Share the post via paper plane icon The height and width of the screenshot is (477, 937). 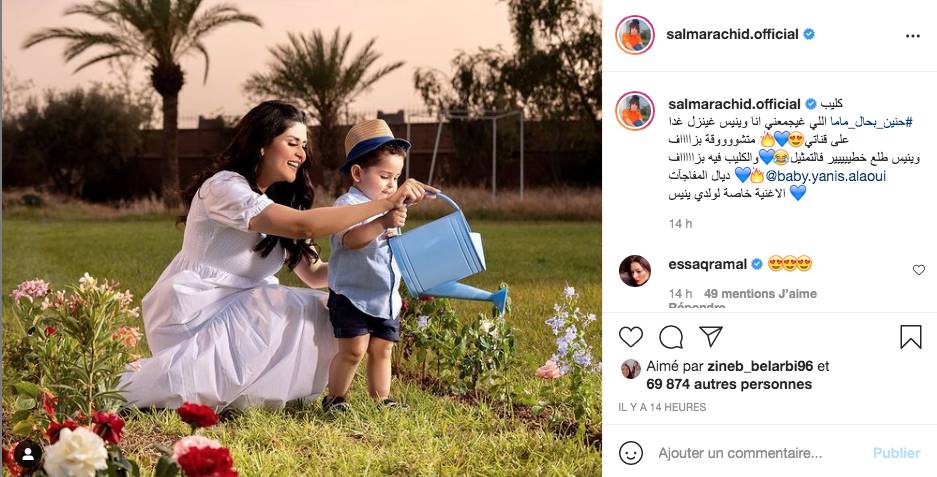click(711, 337)
